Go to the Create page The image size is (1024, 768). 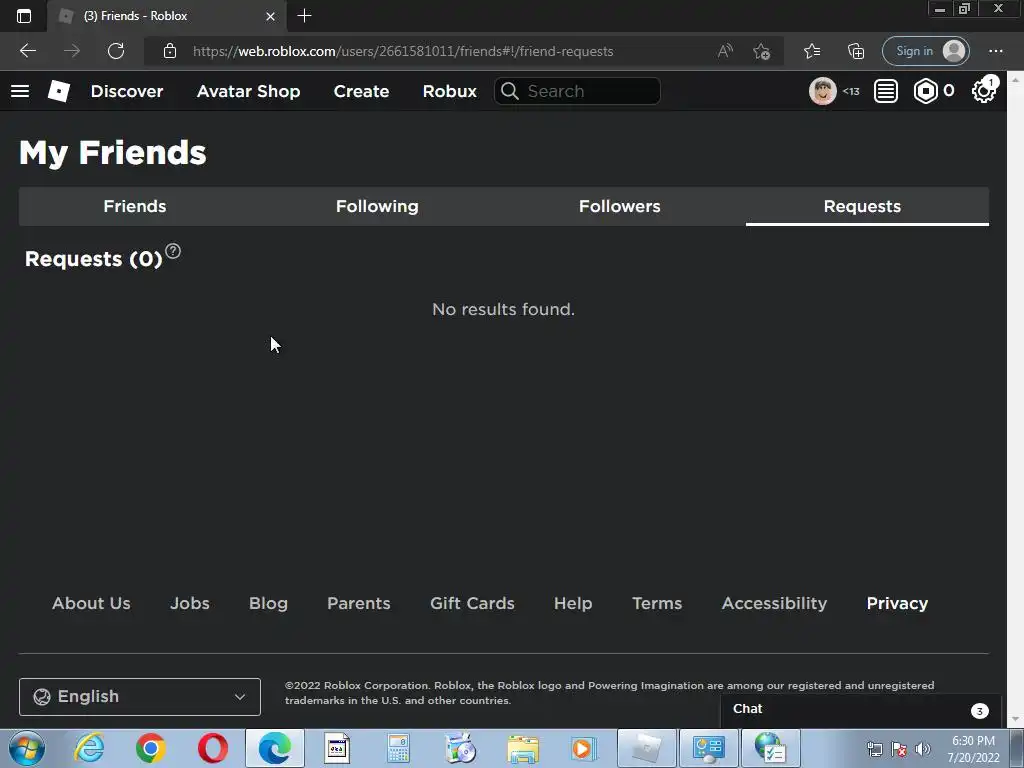[361, 91]
